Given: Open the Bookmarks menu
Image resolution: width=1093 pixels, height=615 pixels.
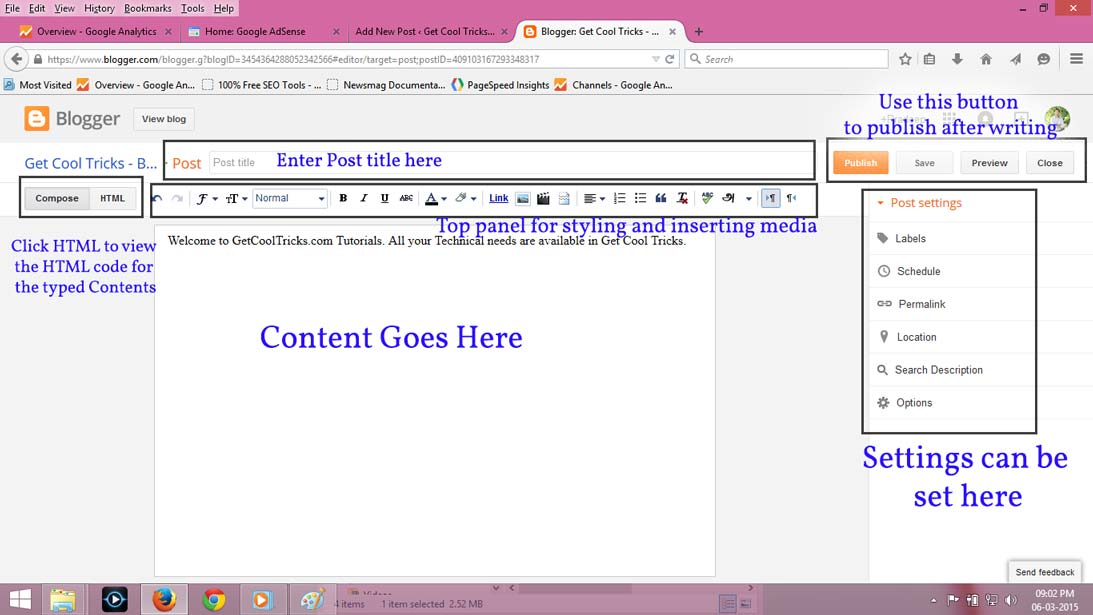Looking at the screenshot, I should point(148,8).
